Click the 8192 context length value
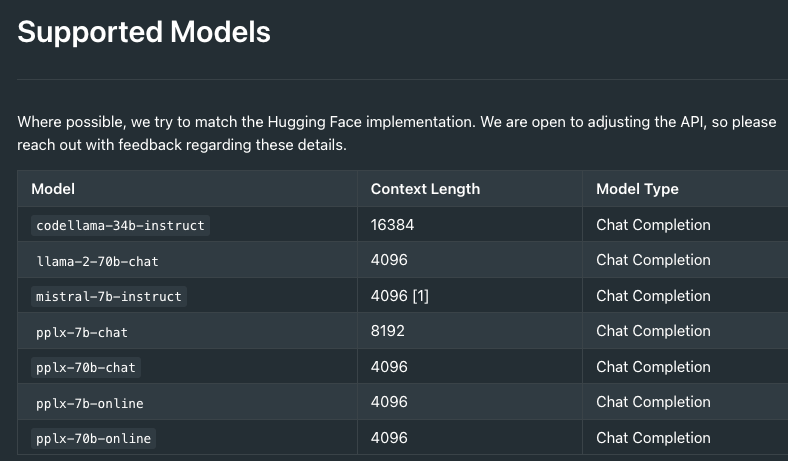Viewport: 788px width, 461px height. point(387,331)
